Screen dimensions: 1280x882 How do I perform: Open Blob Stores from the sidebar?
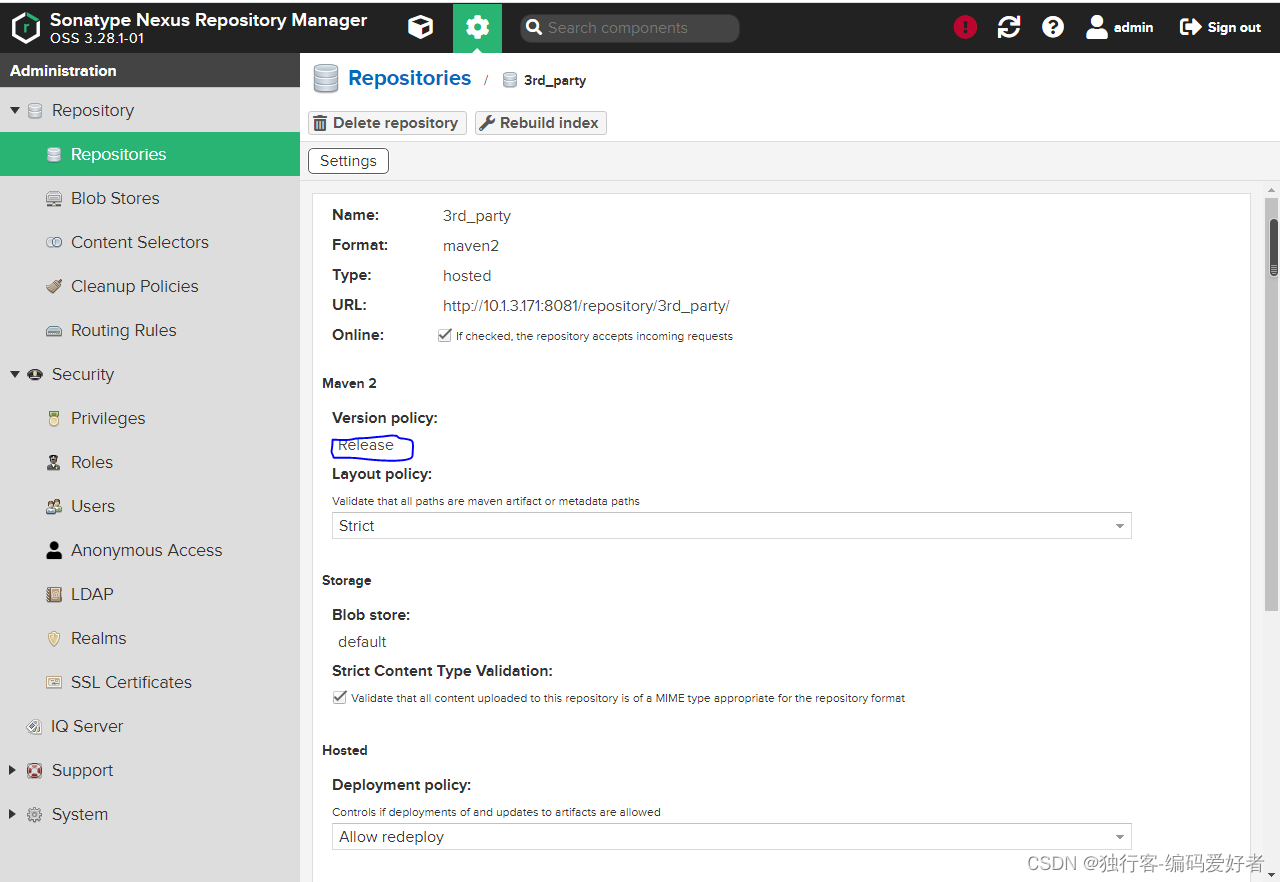[x=114, y=198]
